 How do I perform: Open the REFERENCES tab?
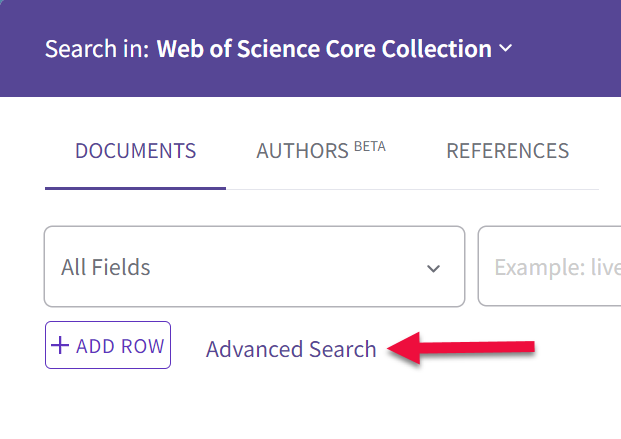pyautogui.click(x=507, y=151)
